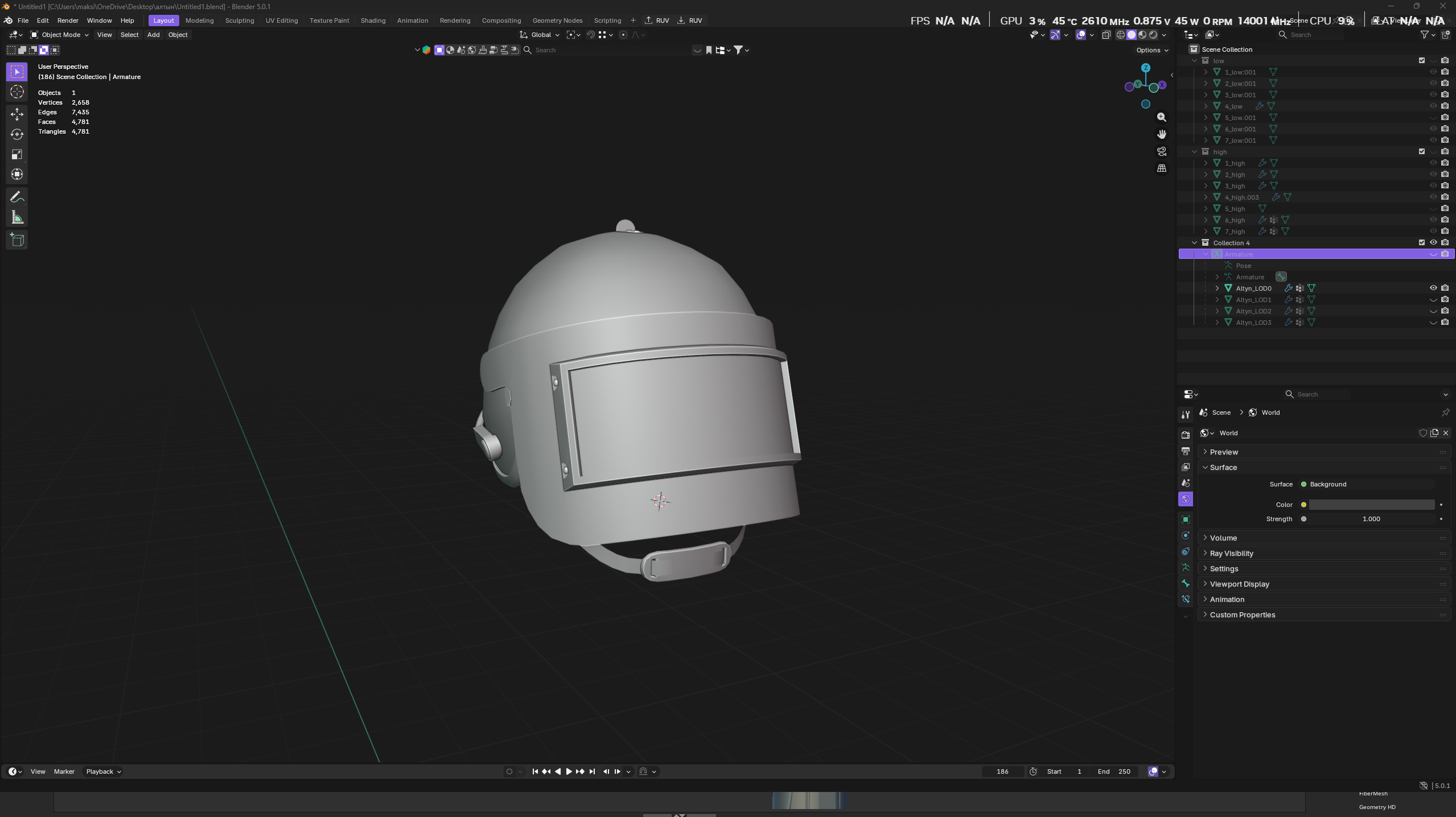
Task: Pick the Measure tool
Action: (17, 218)
